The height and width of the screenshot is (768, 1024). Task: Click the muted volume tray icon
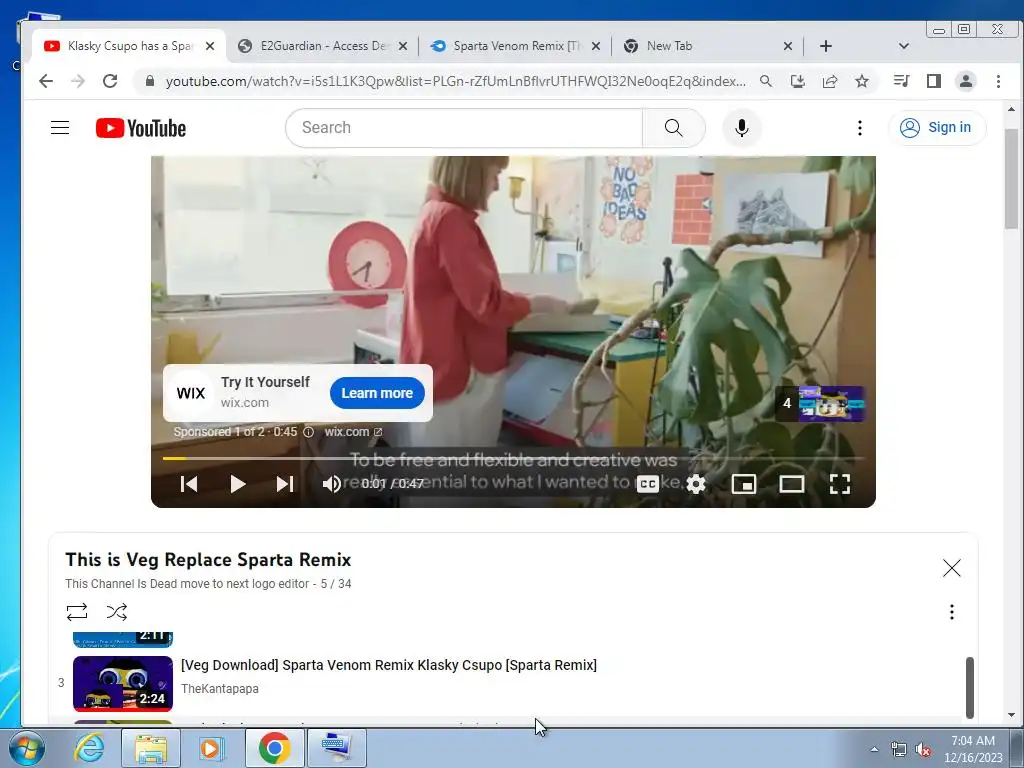pos(923,750)
